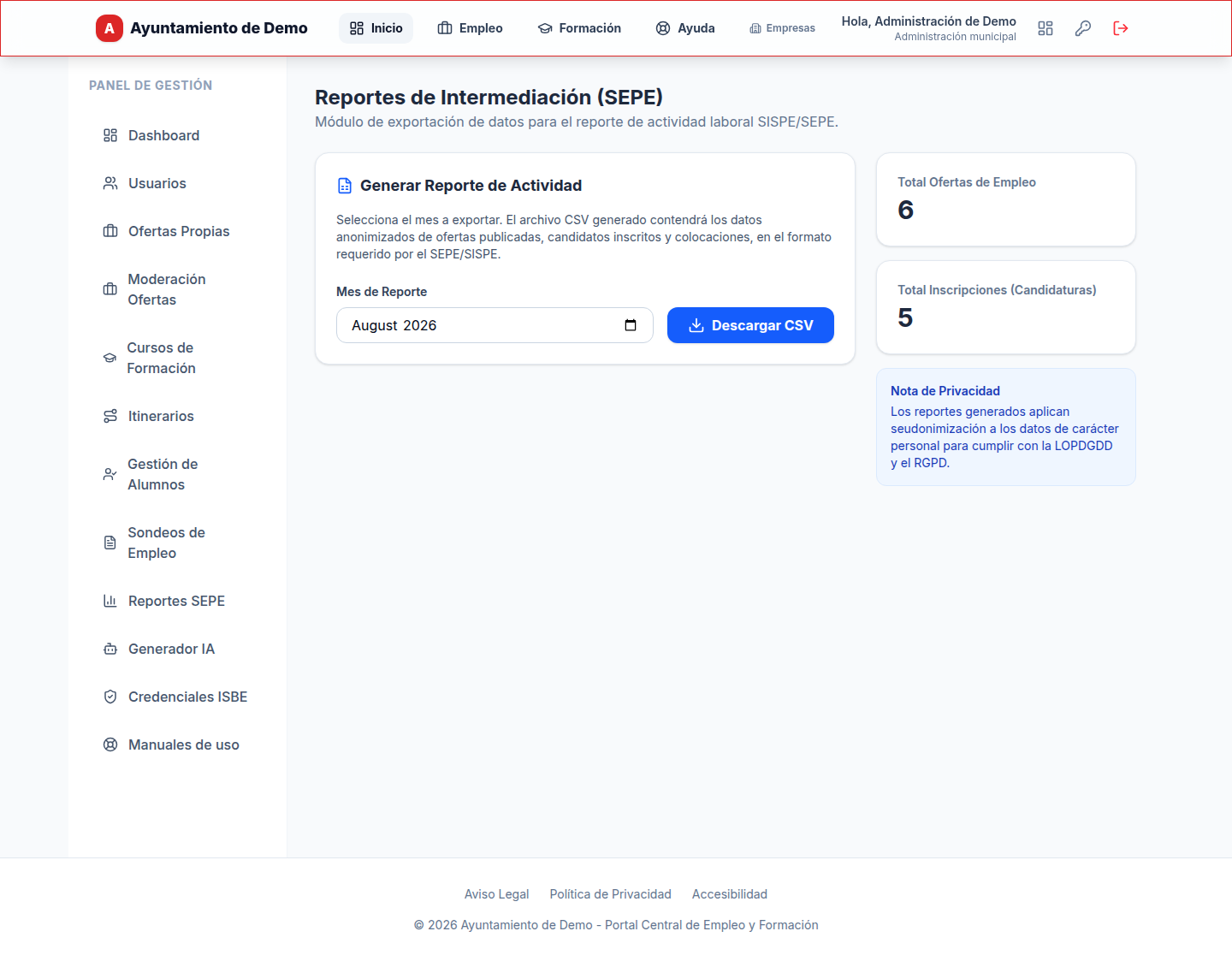Click the red 'A' logo icon
The image size is (1232, 961).
click(110, 28)
